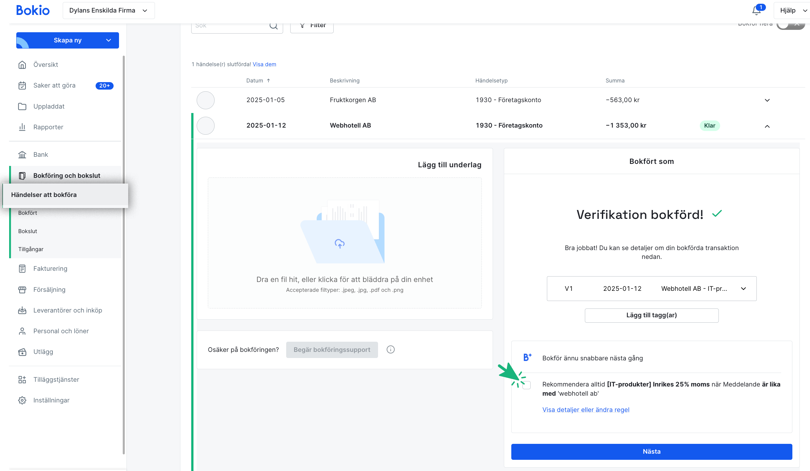Image resolution: width=810 pixels, height=471 pixels.
Task: Click the search magnifier icon
Action: pos(273,26)
